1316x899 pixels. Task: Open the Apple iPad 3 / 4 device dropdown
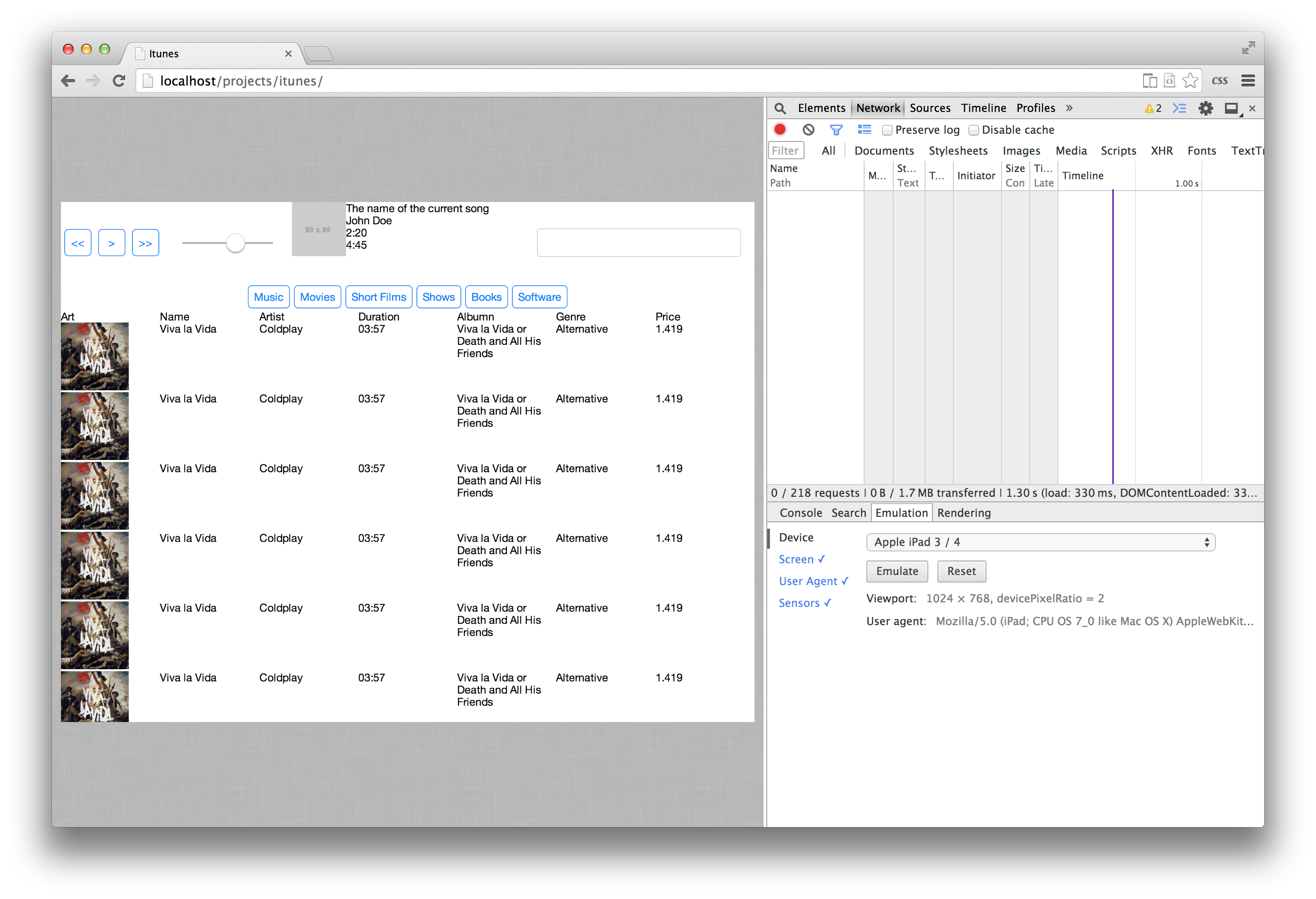[1040, 542]
